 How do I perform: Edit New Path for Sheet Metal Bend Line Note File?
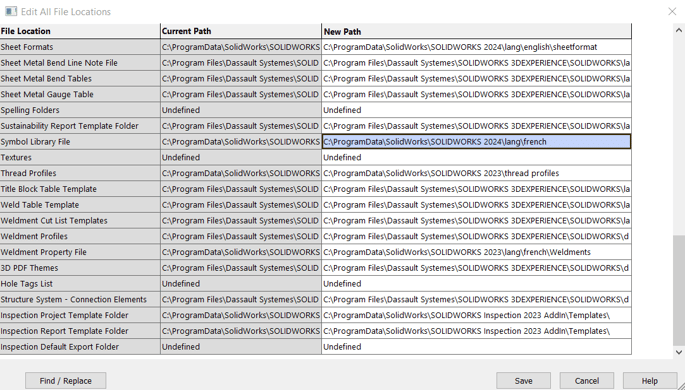click(477, 63)
